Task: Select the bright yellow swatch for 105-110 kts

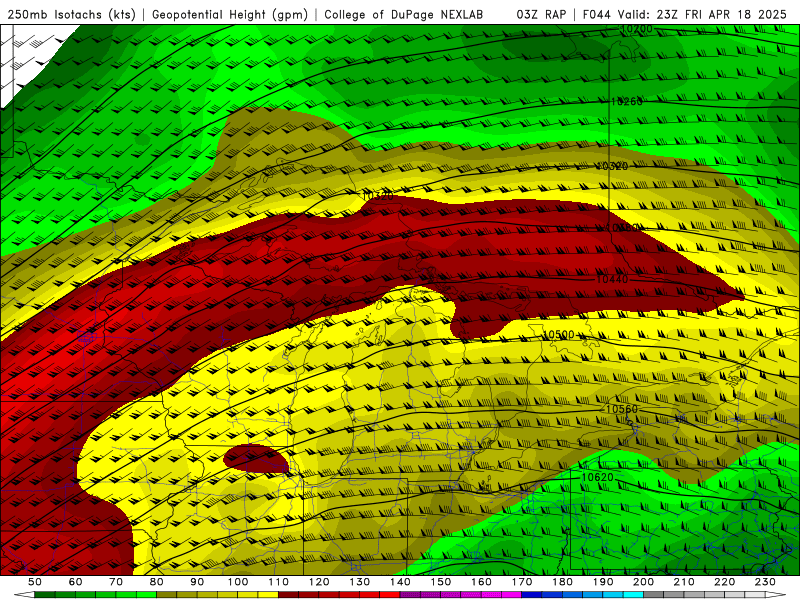Action: (268, 595)
